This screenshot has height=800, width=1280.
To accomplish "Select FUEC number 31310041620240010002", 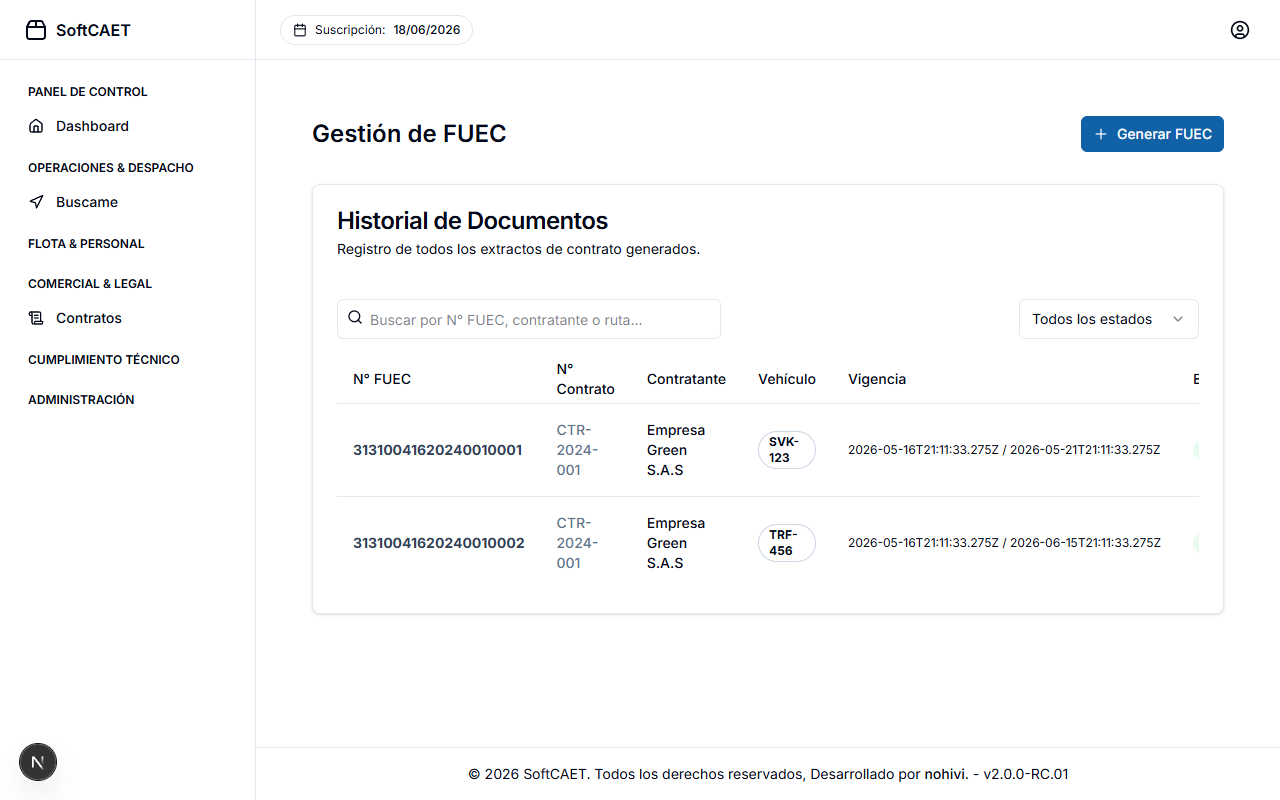I will click(x=438, y=543).
